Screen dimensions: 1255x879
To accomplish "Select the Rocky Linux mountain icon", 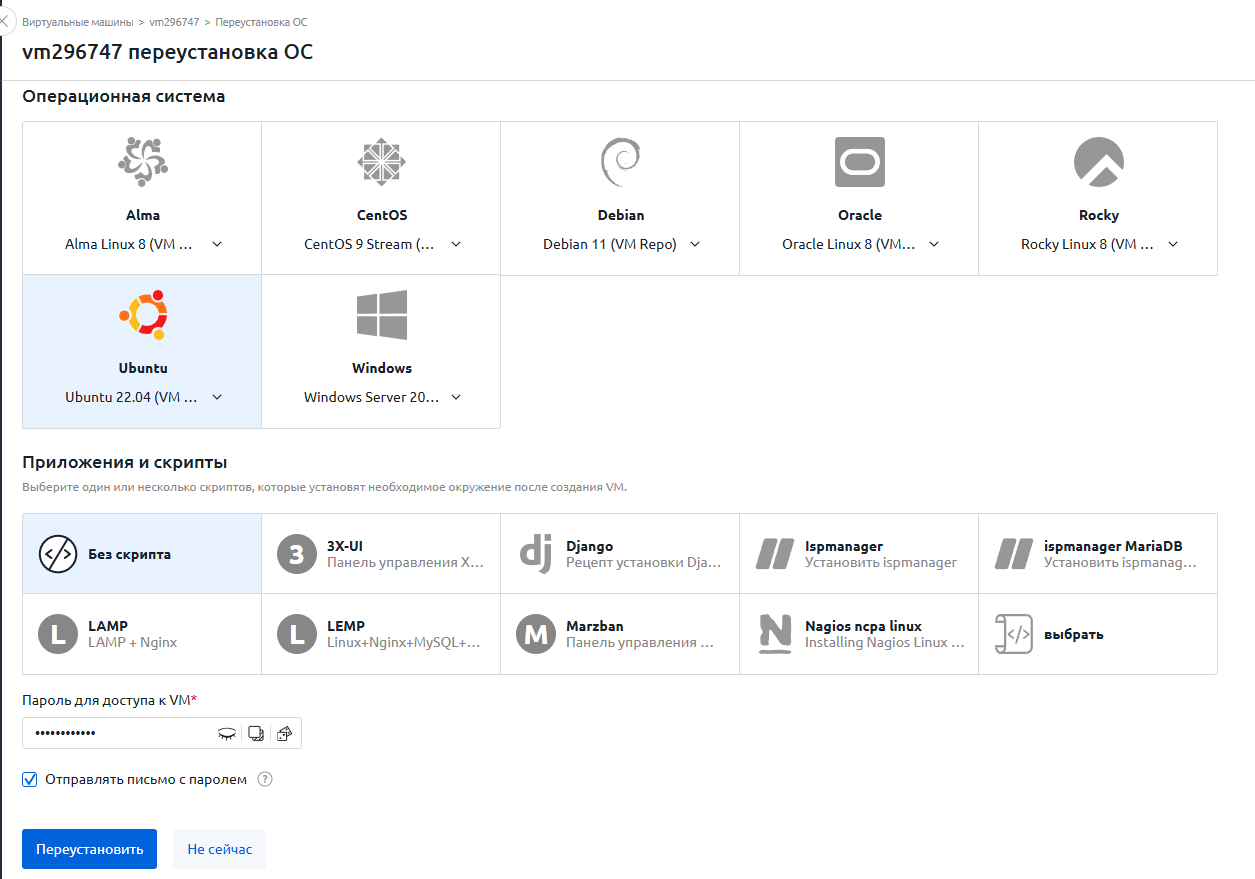I will point(1098,162).
